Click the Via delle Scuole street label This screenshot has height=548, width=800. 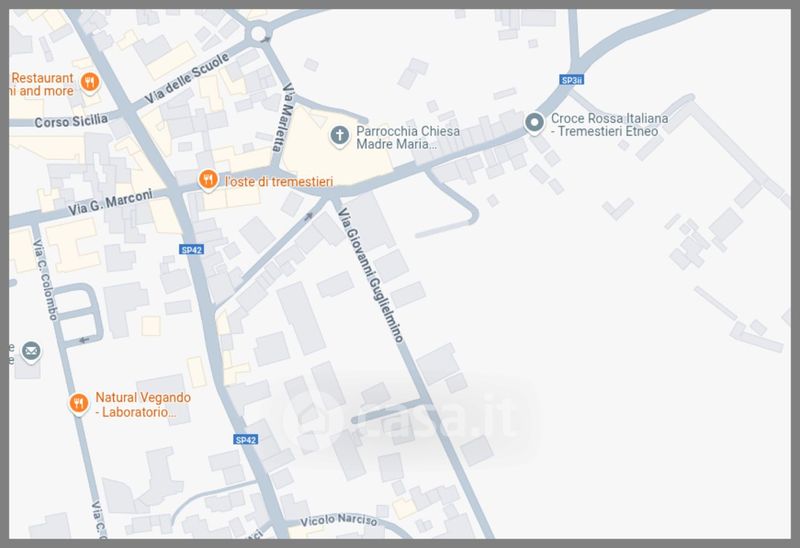[x=187, y=78]
